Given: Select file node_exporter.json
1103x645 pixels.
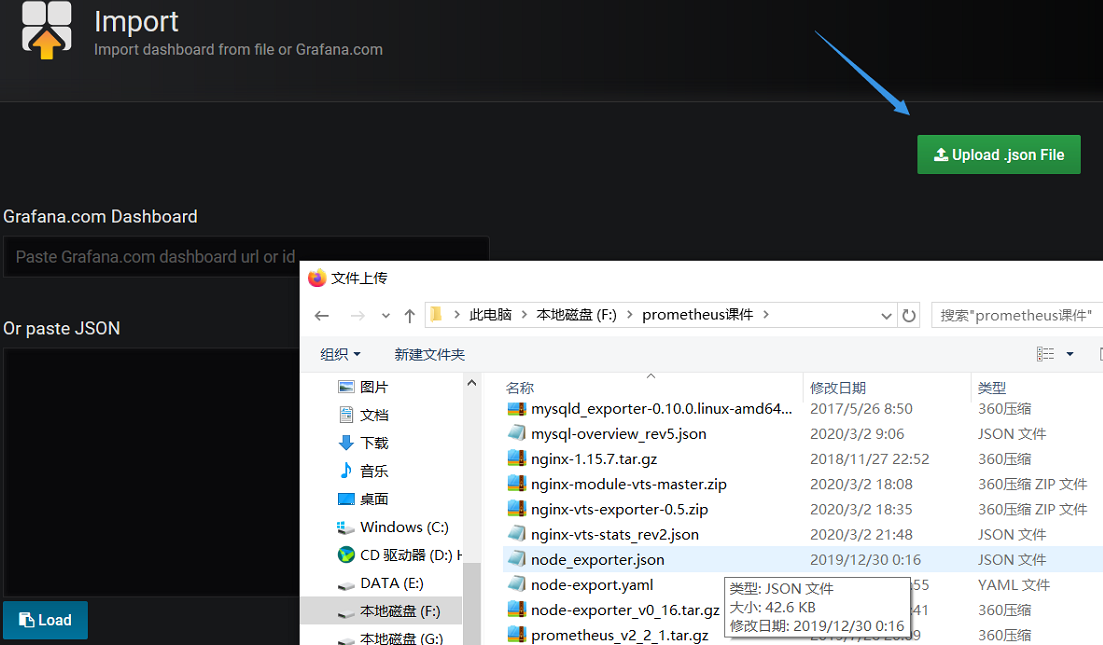Looking at the screenshot, I should 597,560.
